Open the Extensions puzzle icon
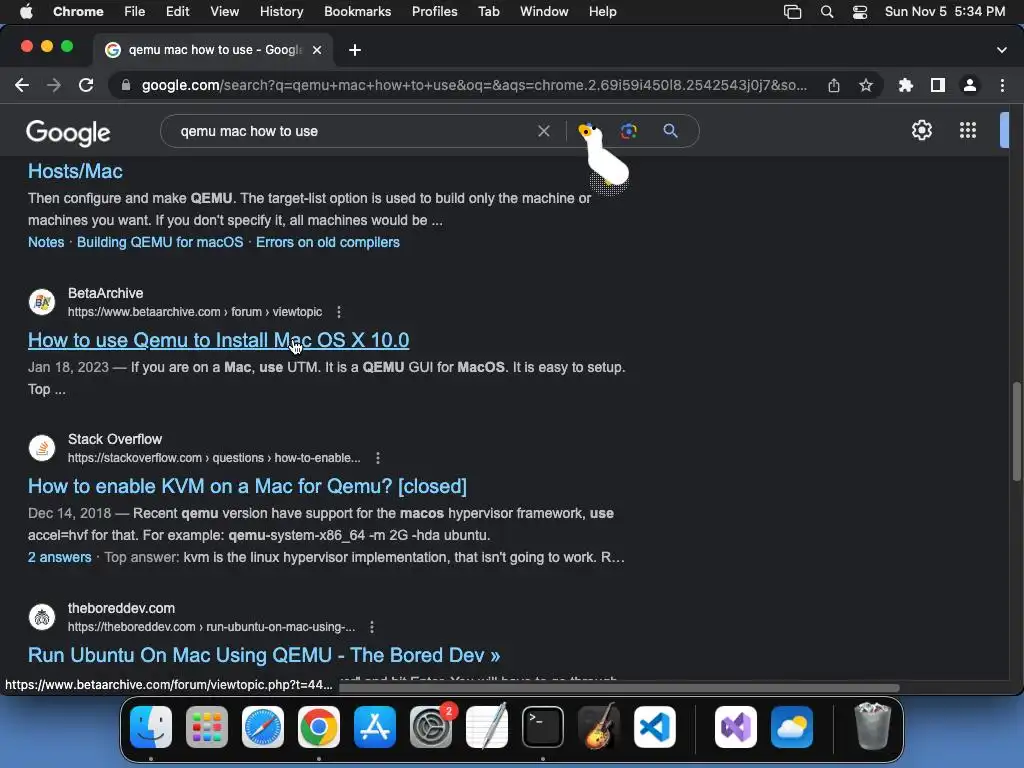This screenshot has height=768, width=1024. 905,86
